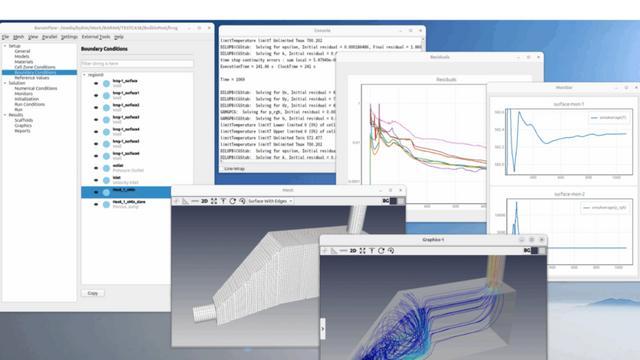Click the ruler icon in Mesh toolbar
This screenshot has width=640, height=360.
pos(186,201)
